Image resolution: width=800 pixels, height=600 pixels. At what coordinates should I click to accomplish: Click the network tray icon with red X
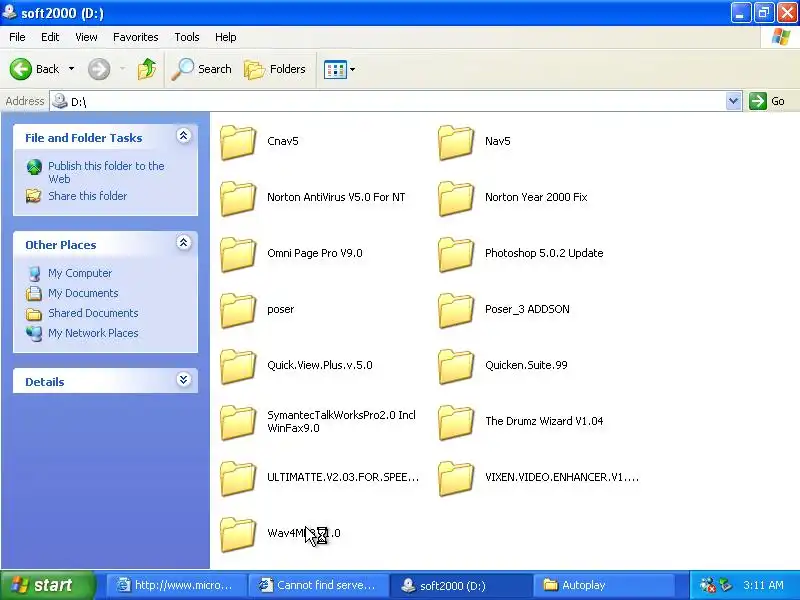708,585
